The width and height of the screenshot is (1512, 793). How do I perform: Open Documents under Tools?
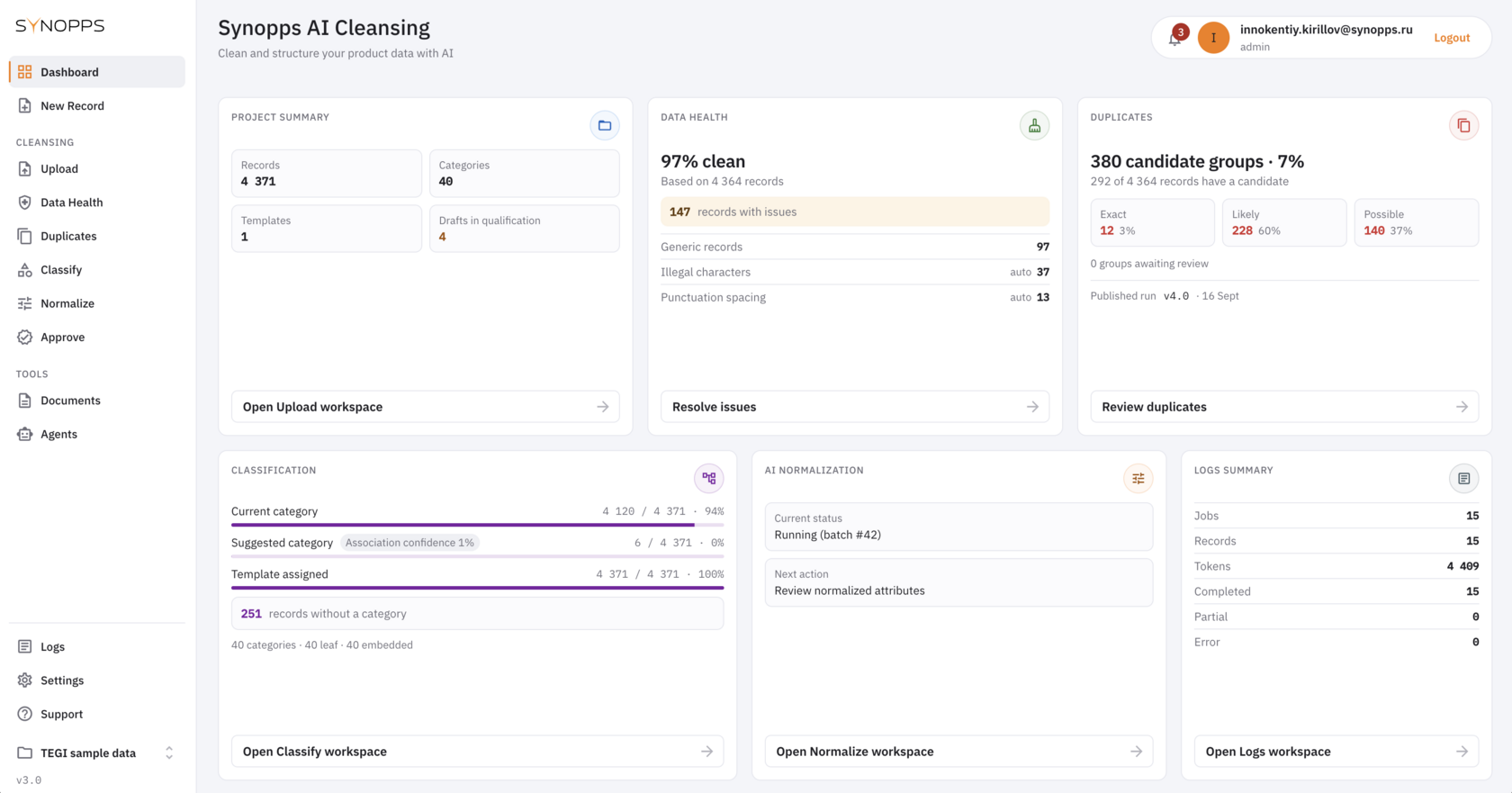tap(97, 401)
